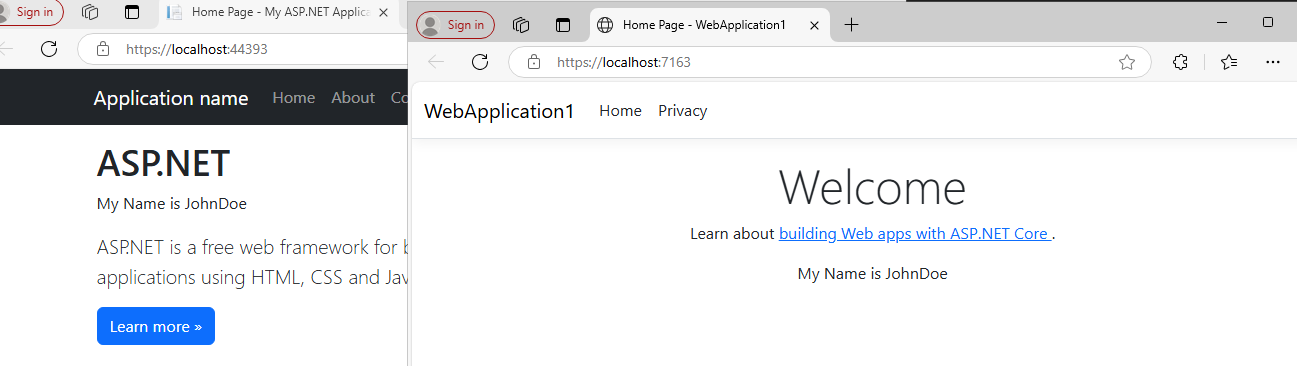Go back in the localhost:7163 window
The width and height of the screenshot is (1297, 366).
[x=436, y=62]
